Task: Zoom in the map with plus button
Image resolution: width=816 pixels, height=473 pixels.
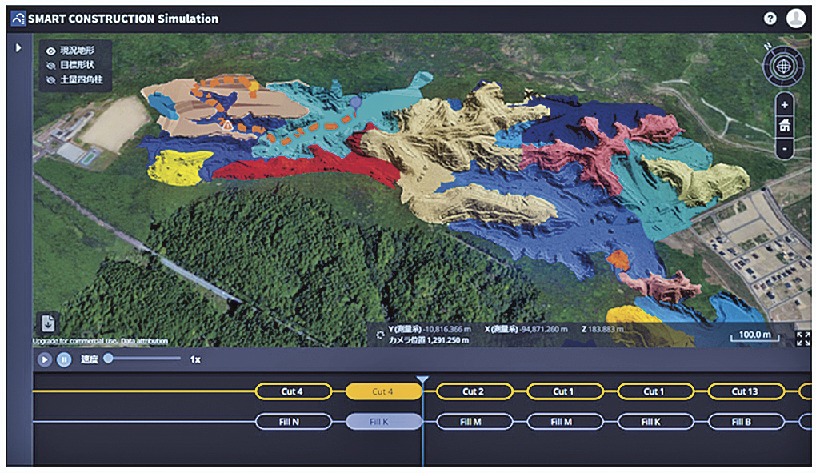Action: click(785, 105)
